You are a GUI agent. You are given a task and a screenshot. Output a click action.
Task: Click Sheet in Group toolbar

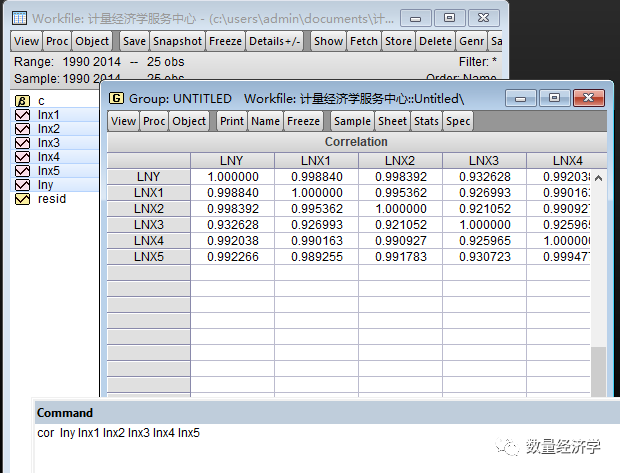click(x=392, y=121)
